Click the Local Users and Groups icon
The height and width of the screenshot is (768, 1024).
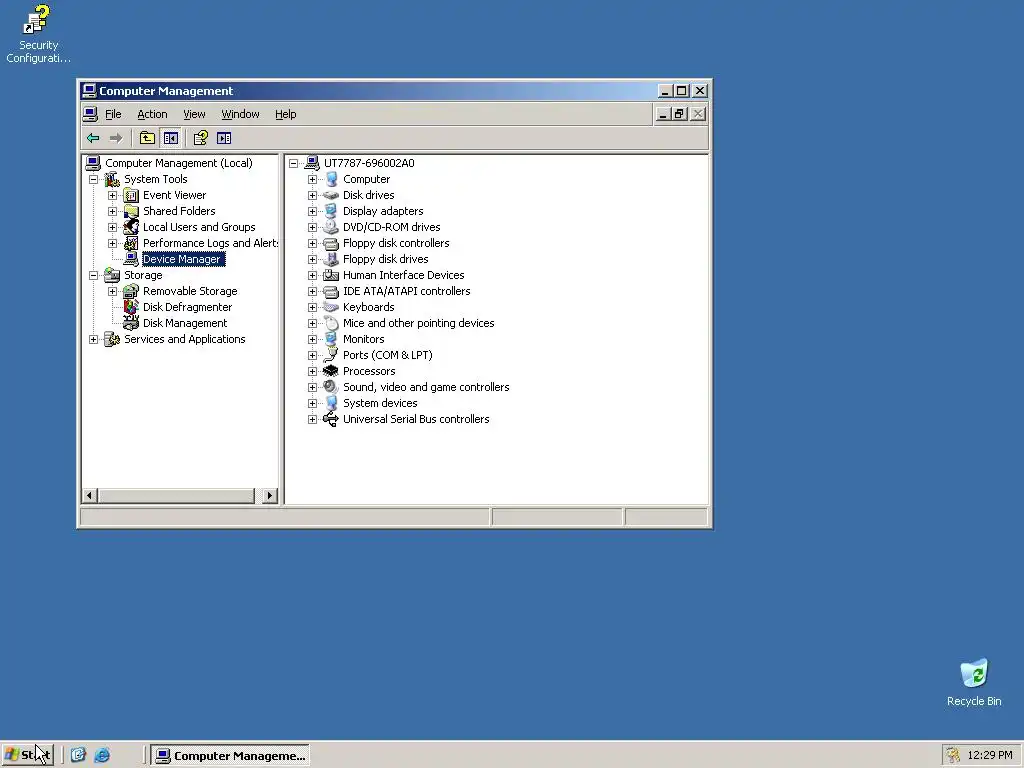click(131, 227)
